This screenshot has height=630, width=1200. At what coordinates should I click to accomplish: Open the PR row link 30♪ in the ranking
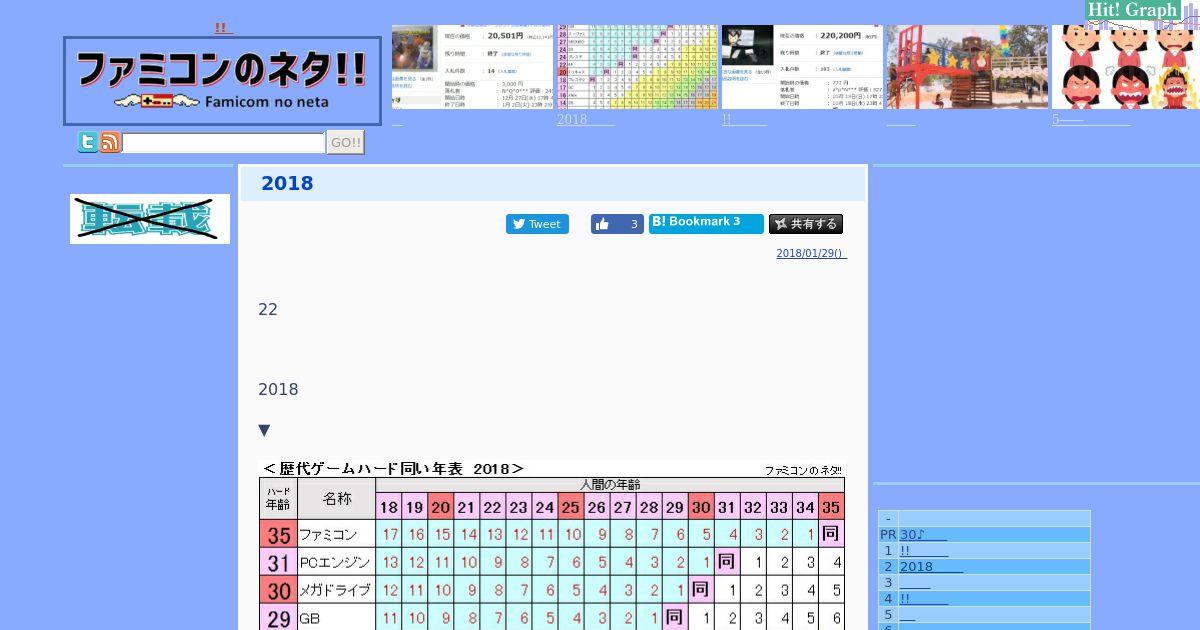click(x=923, y=535)
